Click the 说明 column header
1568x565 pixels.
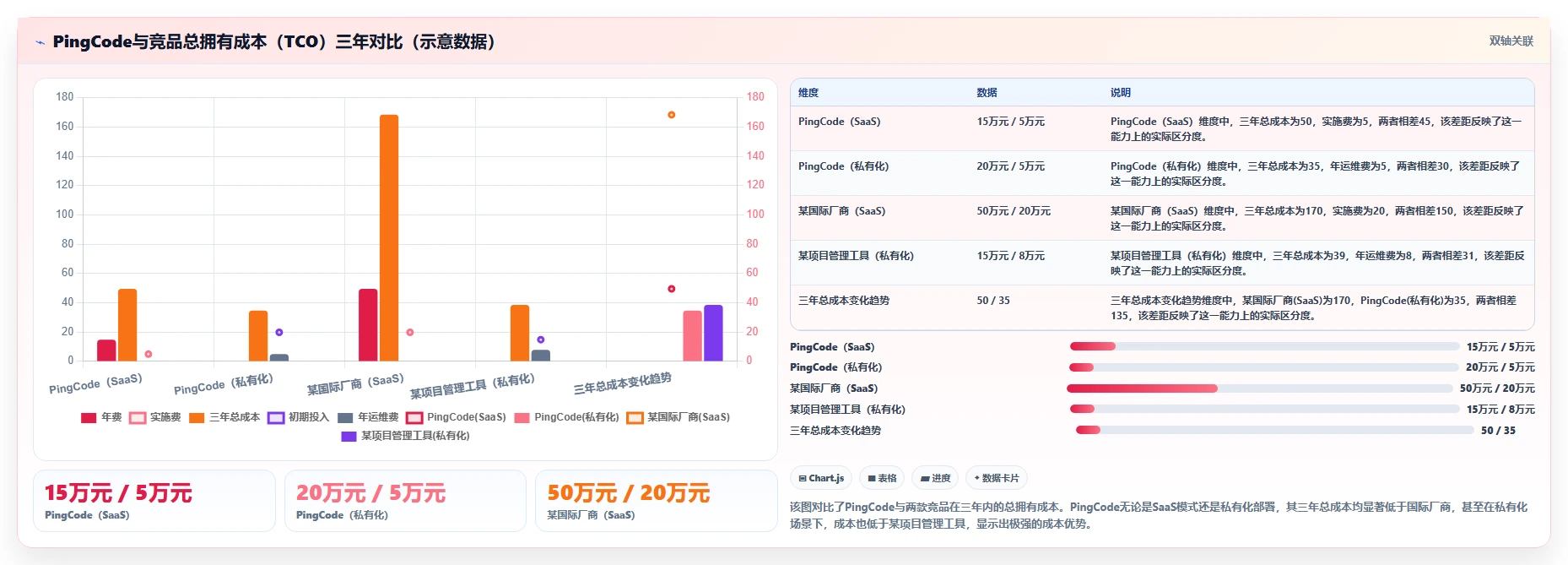tap(1120, 93)
